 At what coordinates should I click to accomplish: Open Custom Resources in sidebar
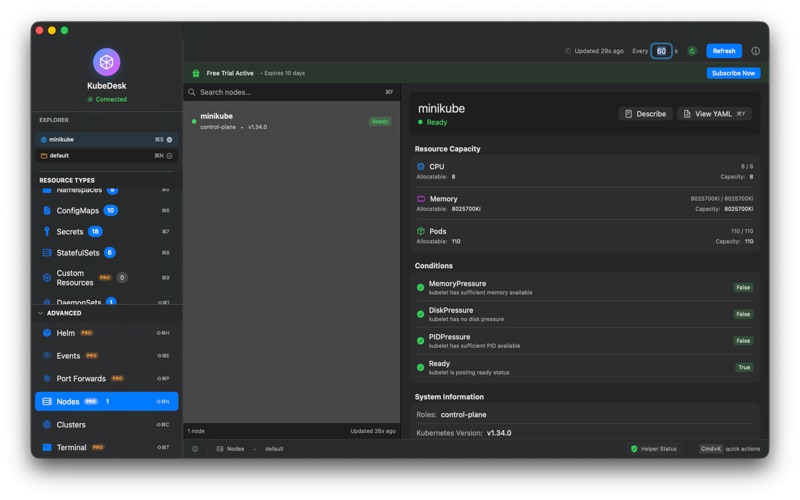(x=107, y=278)
